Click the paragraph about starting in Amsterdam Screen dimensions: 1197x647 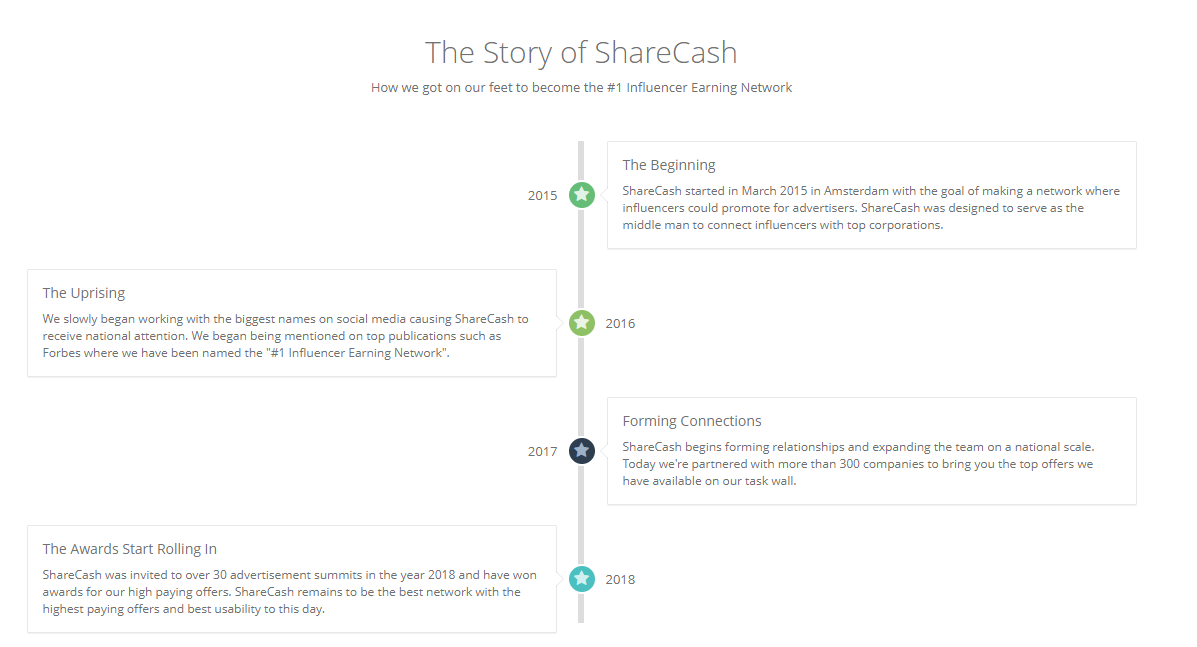point(871,208)
